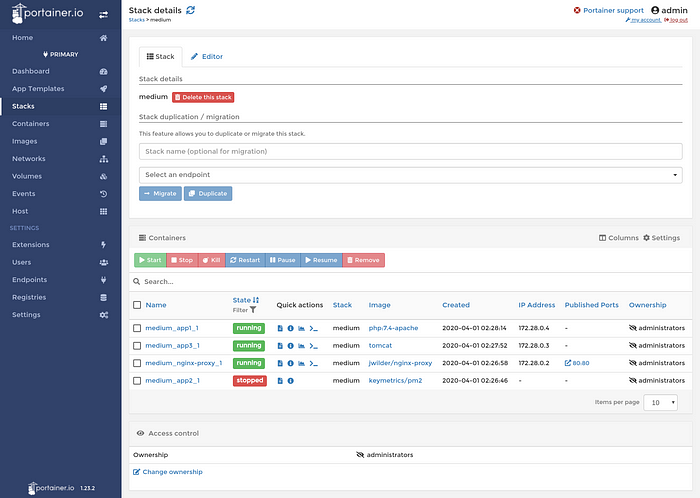Refresh stack details with the sync icon

tap(191, 10)
